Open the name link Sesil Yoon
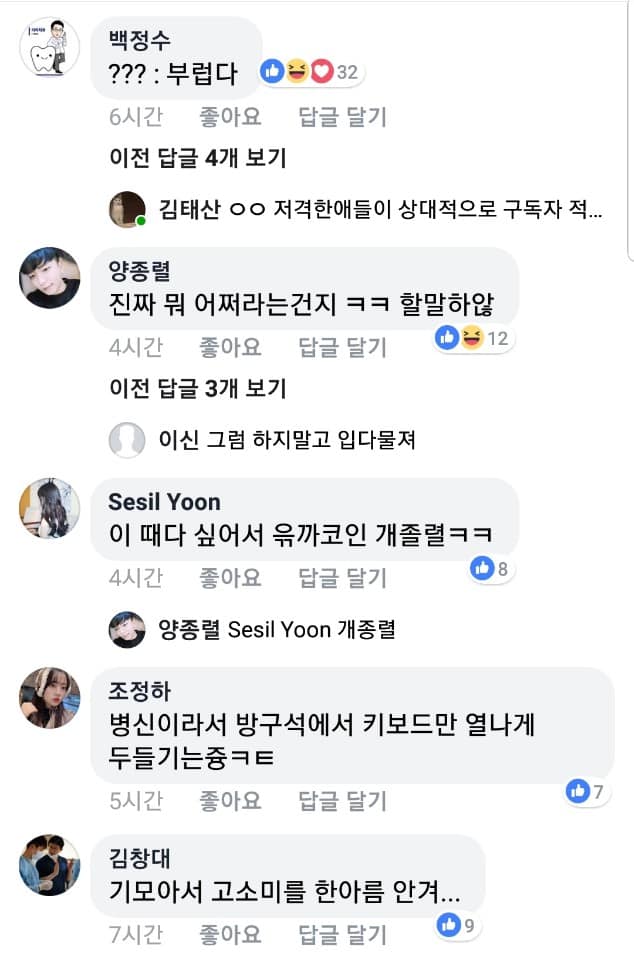The width and height of the screenshot is (634, 960). click(164, 501)
